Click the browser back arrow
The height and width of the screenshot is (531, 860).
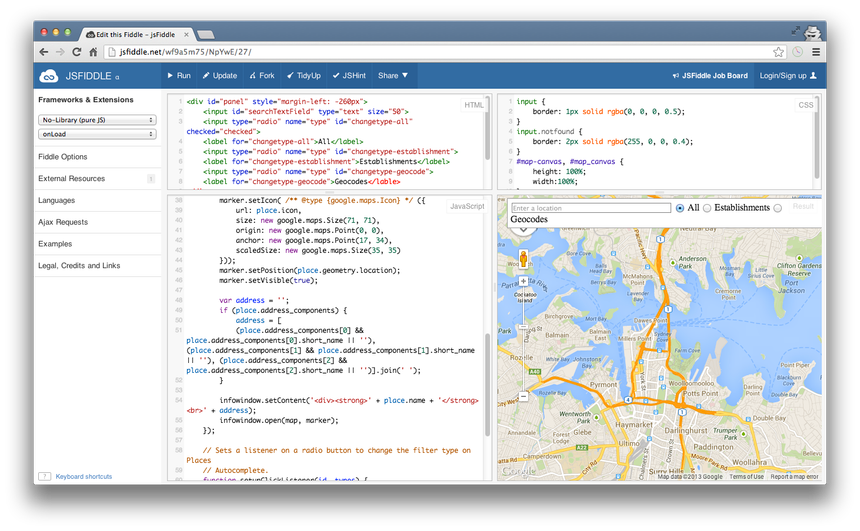(x=45, y=52)
